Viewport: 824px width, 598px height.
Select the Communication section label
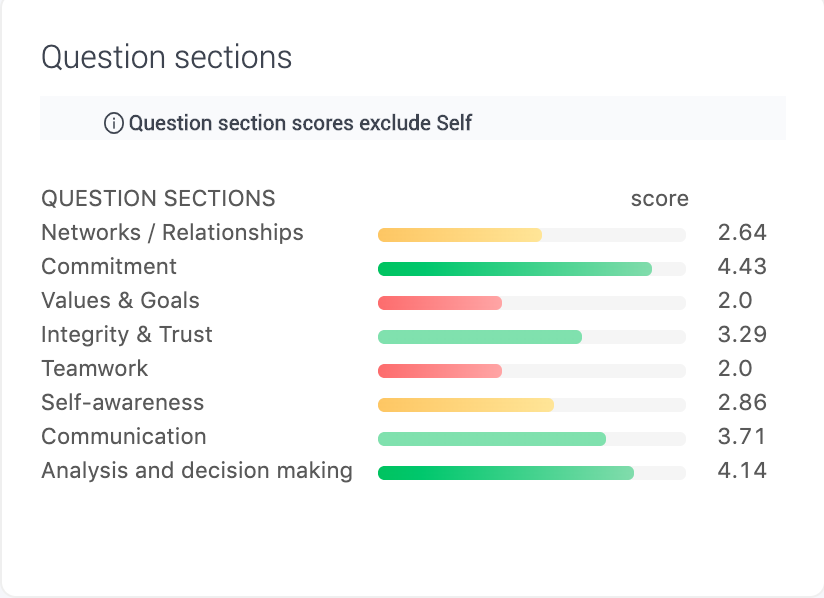[x=123, y=437]
